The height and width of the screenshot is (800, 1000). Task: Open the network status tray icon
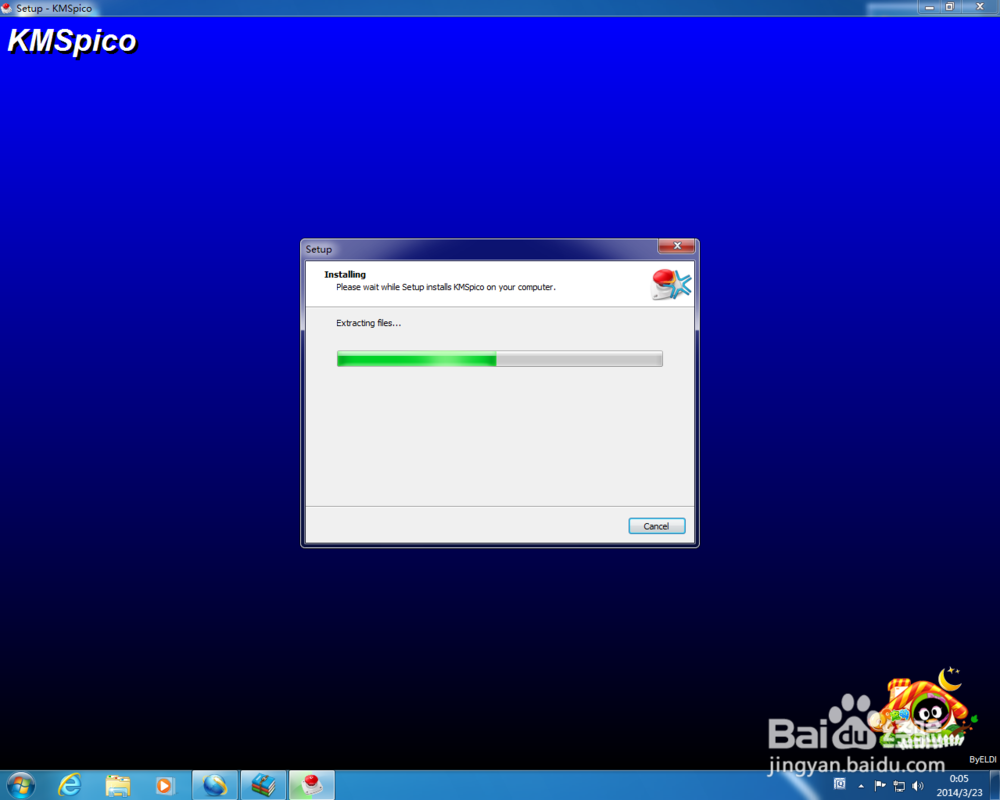pyautogui.click(x=898, y=786)
